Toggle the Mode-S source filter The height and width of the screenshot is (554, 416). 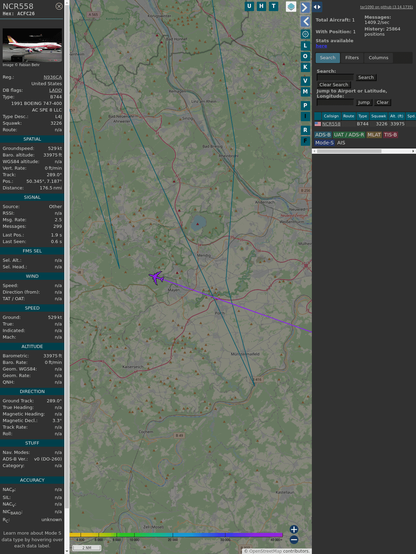pyautogui.click(x=324, y=143)
